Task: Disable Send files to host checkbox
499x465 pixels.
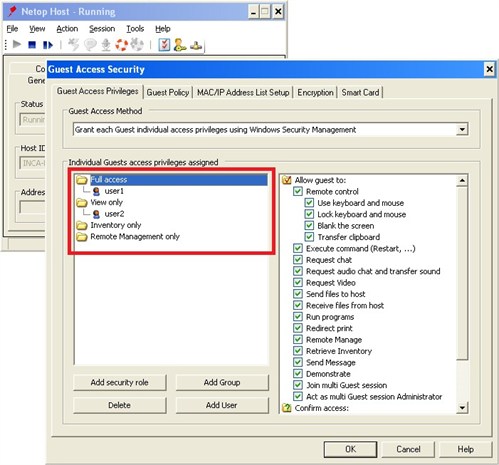Action: [x=298, y=294]
